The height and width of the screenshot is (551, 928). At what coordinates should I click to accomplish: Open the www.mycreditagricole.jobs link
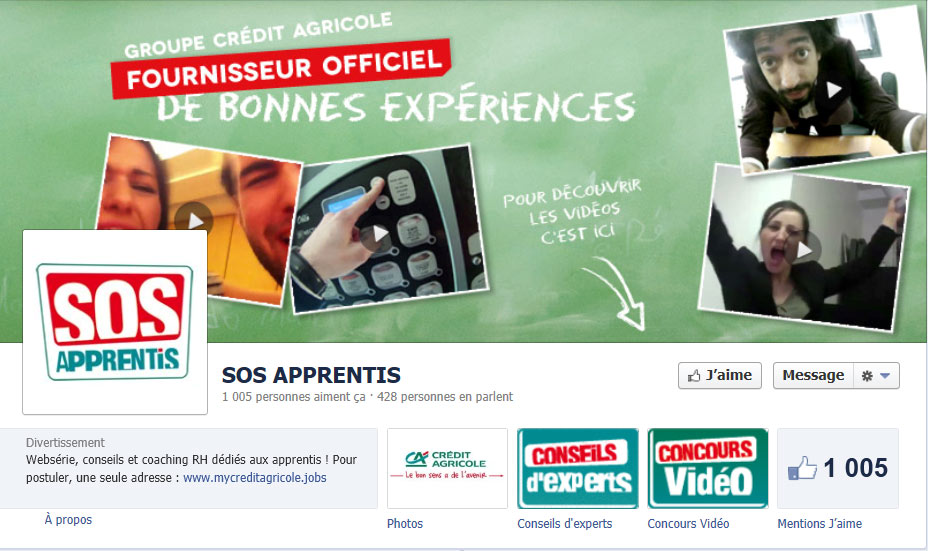click(254, 477)
